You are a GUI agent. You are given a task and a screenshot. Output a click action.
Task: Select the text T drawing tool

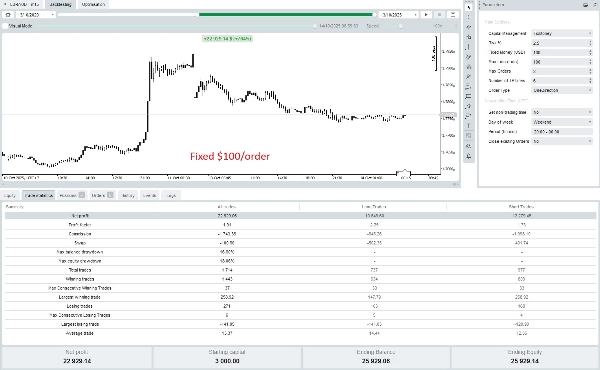(469, 126)
